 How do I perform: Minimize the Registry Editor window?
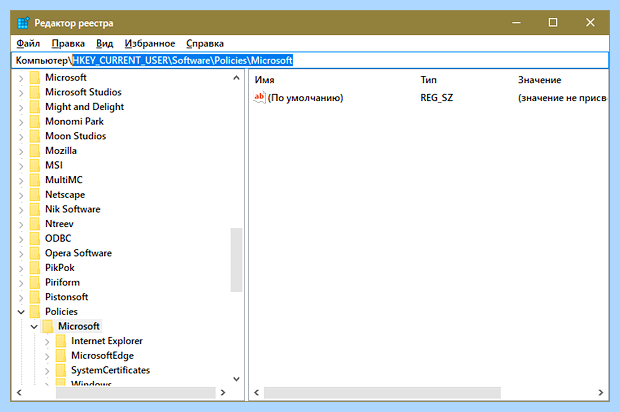tap(516, 23)
